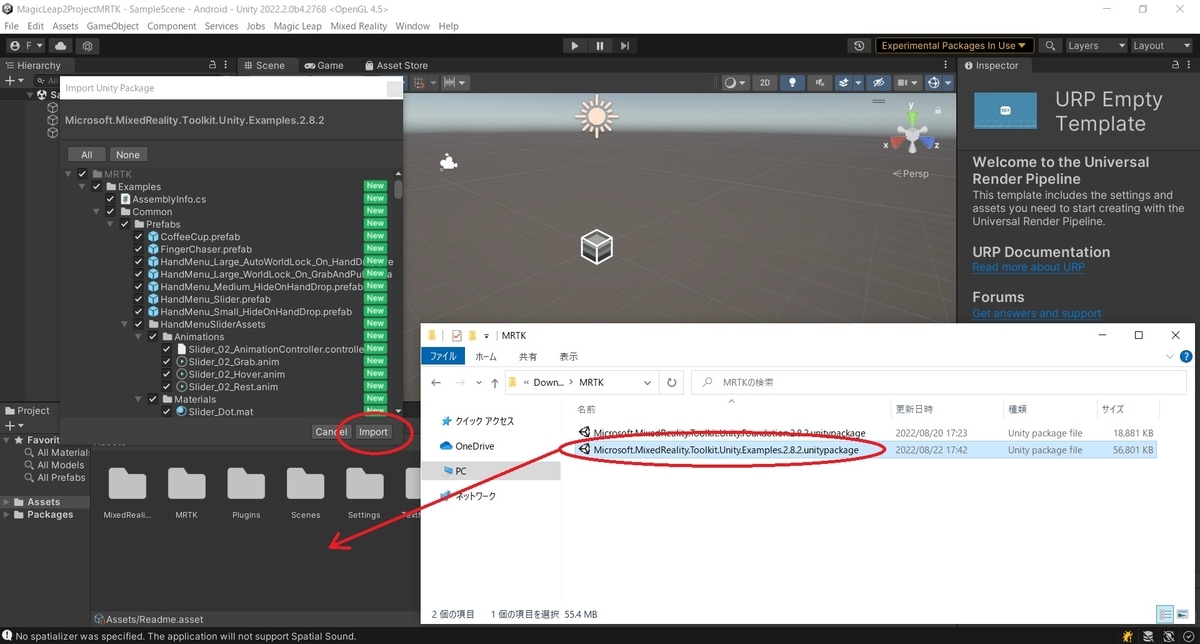Open the Layout dropdown
This screenshot has height=644, width=1200.
point(1159,46)
